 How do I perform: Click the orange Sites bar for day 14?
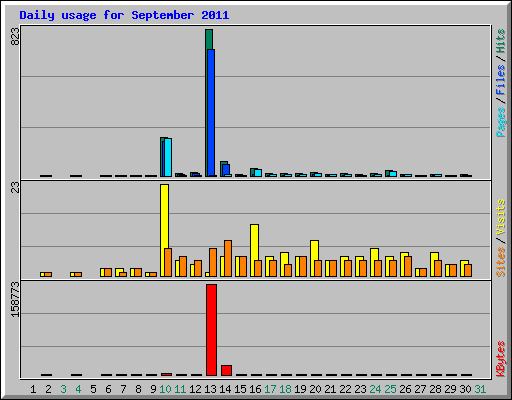point(228,258)
